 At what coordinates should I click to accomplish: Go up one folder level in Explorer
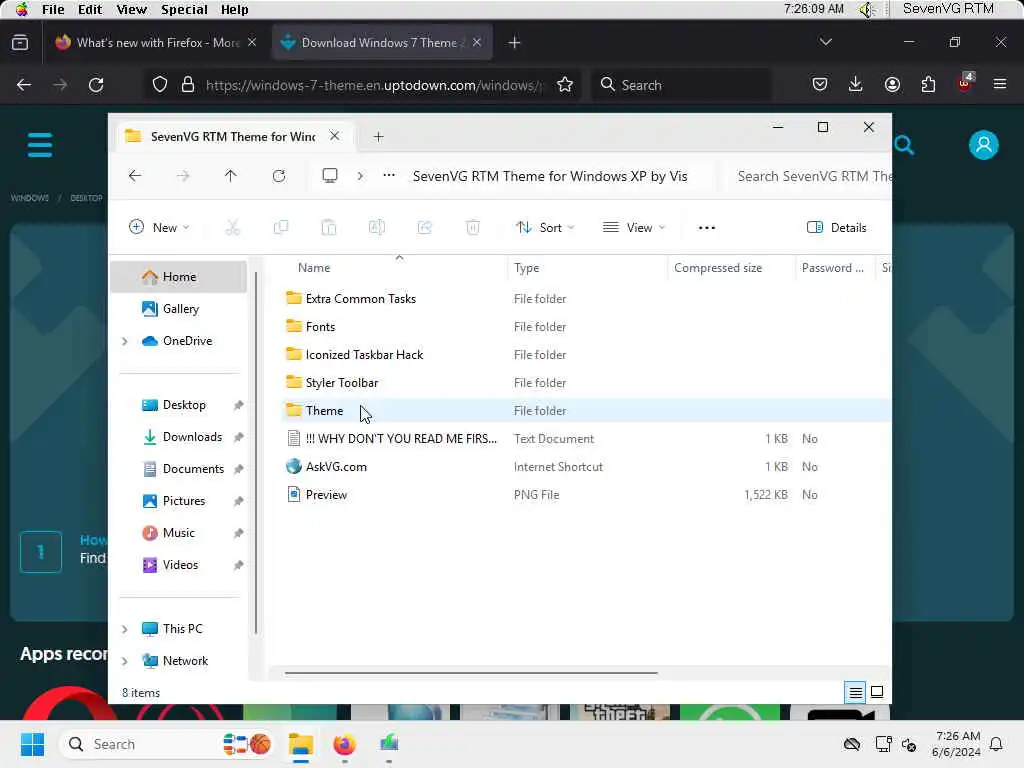pos(231,176)
